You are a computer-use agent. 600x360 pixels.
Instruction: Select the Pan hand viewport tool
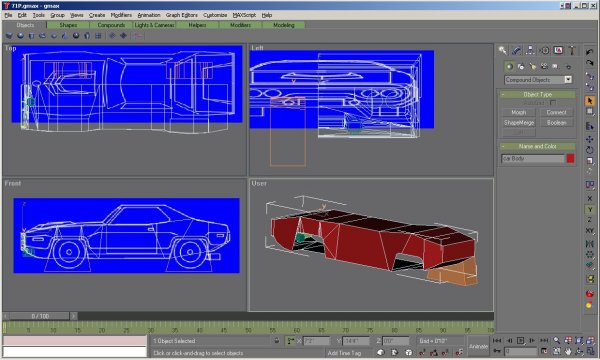pyautogui.click(x=568, y=351)
